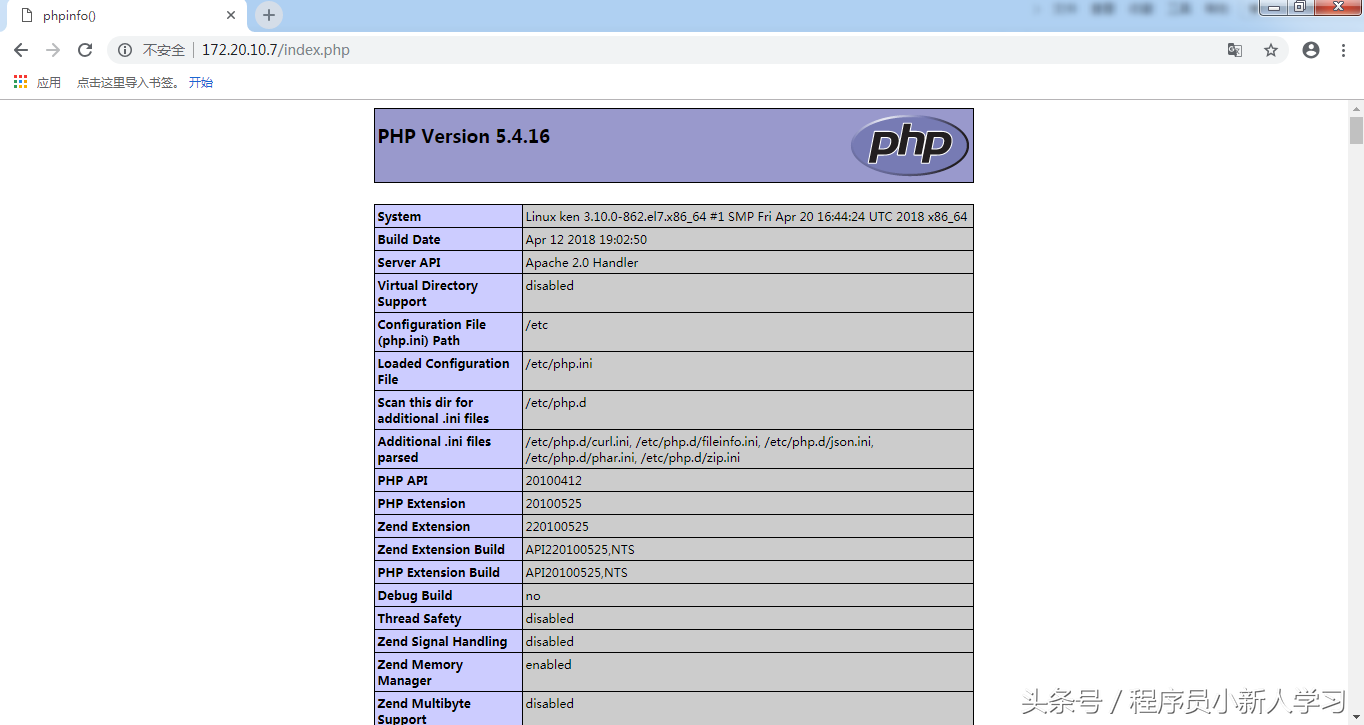Screen dimensions: 1364x725
Task: Click the /etc/php.ini value
Action: (x=559, y=364)
